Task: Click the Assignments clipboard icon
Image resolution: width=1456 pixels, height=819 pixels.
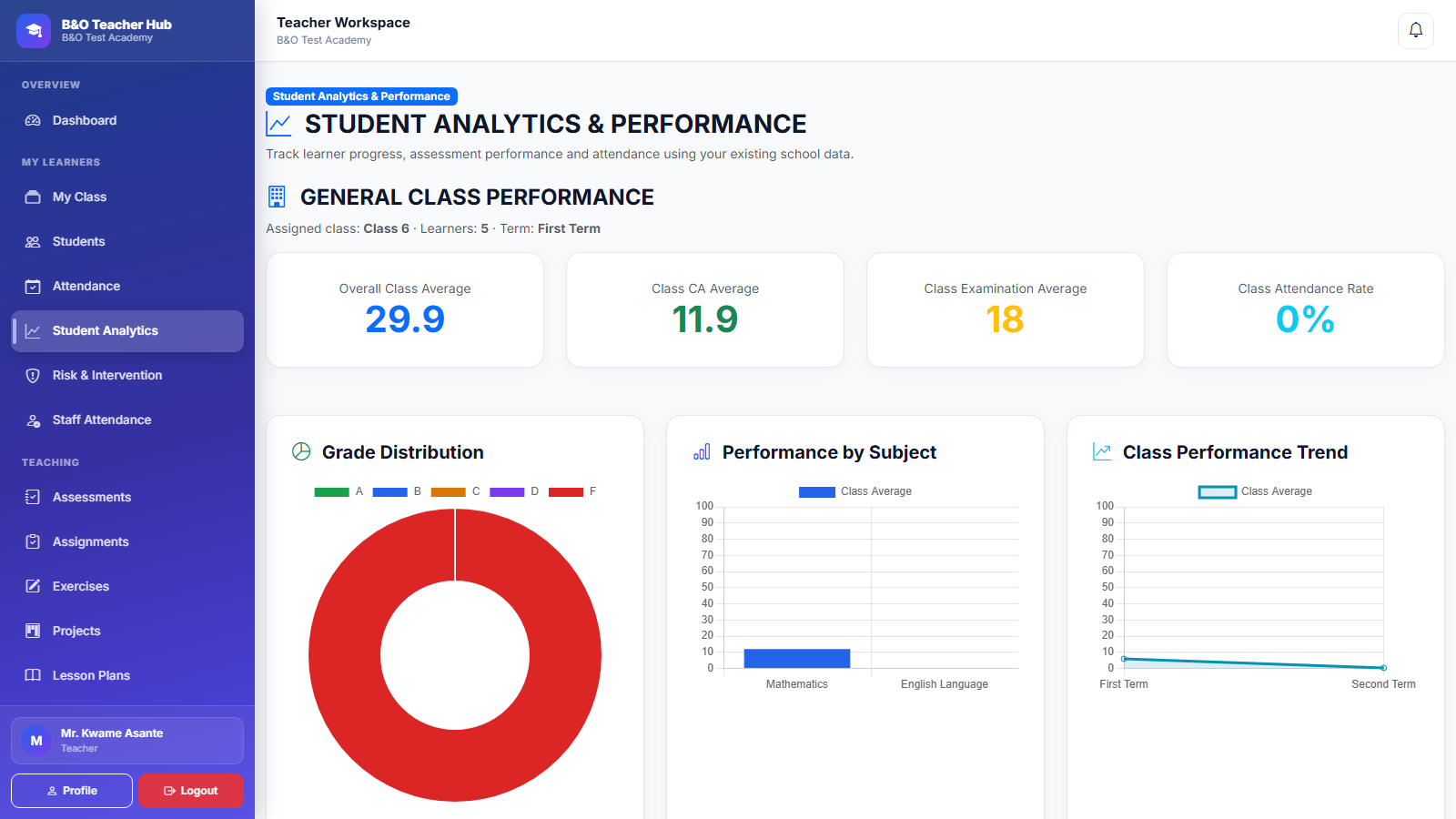Action: pyautogui.click(x=33, y=541)
